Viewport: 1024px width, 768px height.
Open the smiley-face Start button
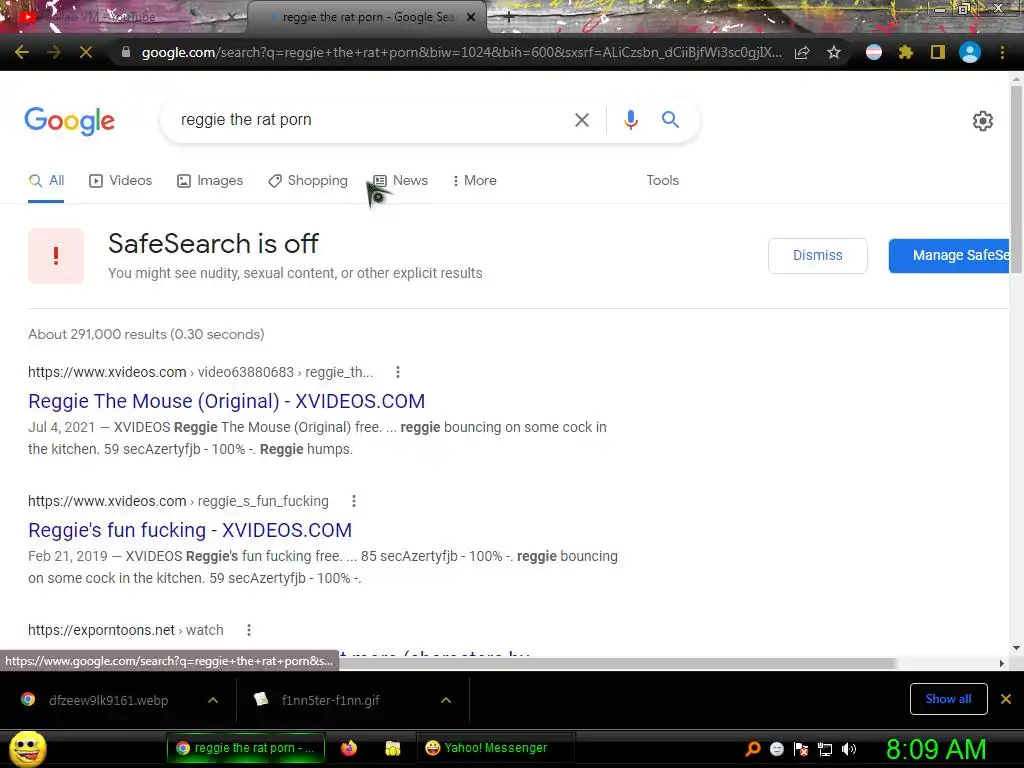tap(27, 748)
